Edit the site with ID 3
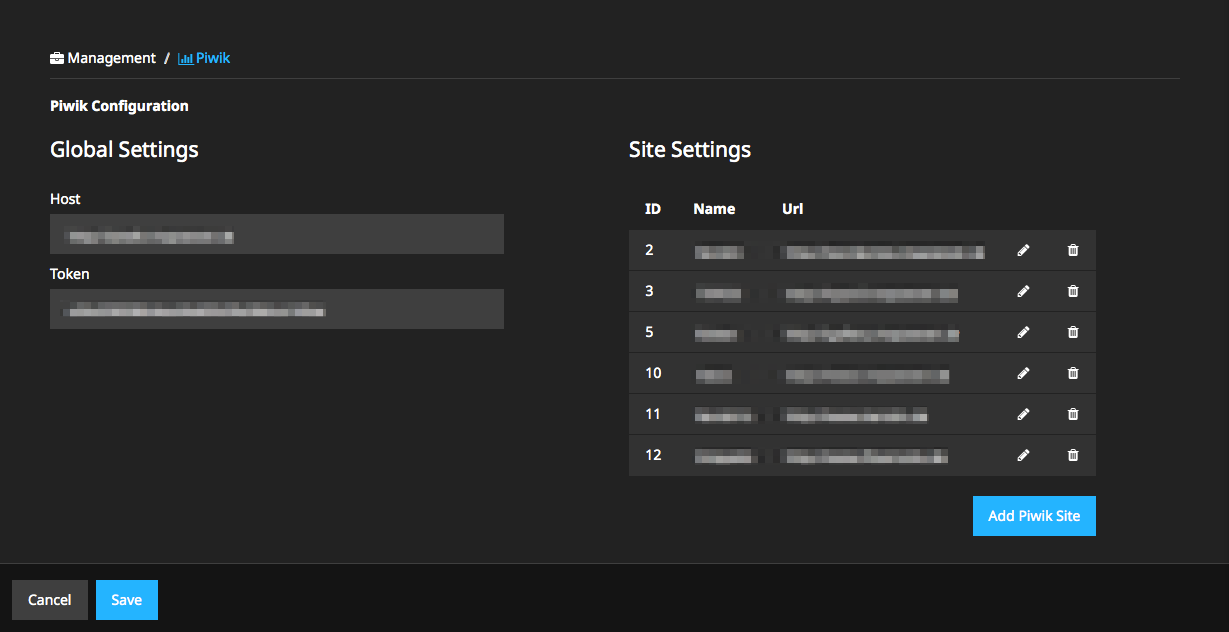 (1022, 291)
